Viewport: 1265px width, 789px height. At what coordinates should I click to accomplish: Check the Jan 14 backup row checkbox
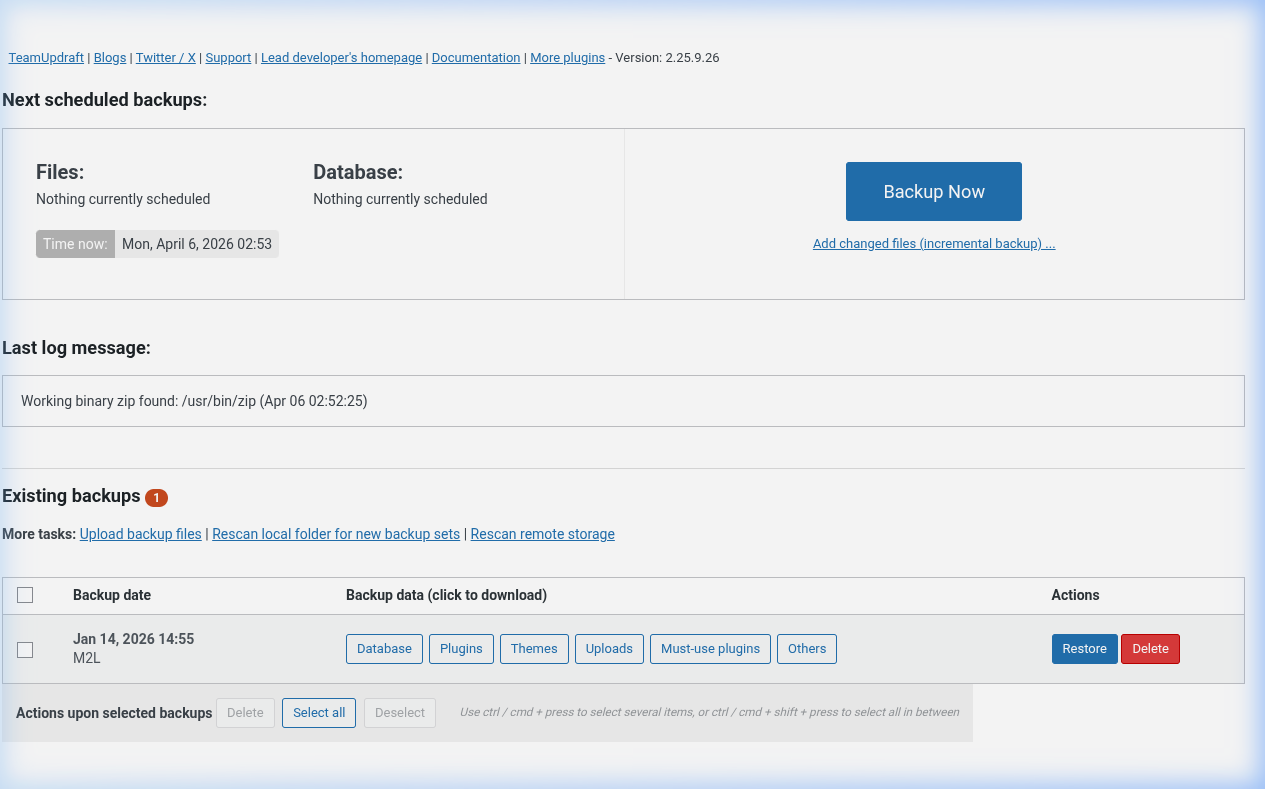pos(25,648)
